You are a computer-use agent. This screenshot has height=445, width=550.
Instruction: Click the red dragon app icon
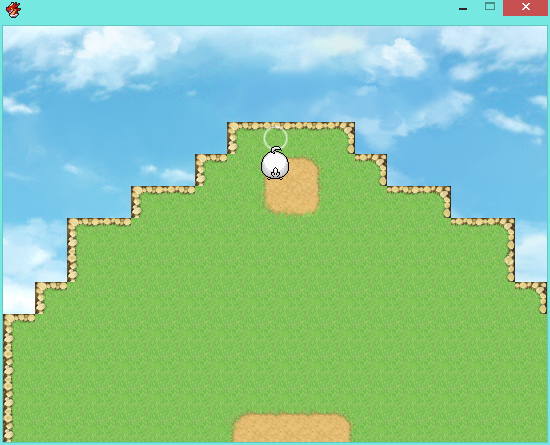tap(13, 9)
